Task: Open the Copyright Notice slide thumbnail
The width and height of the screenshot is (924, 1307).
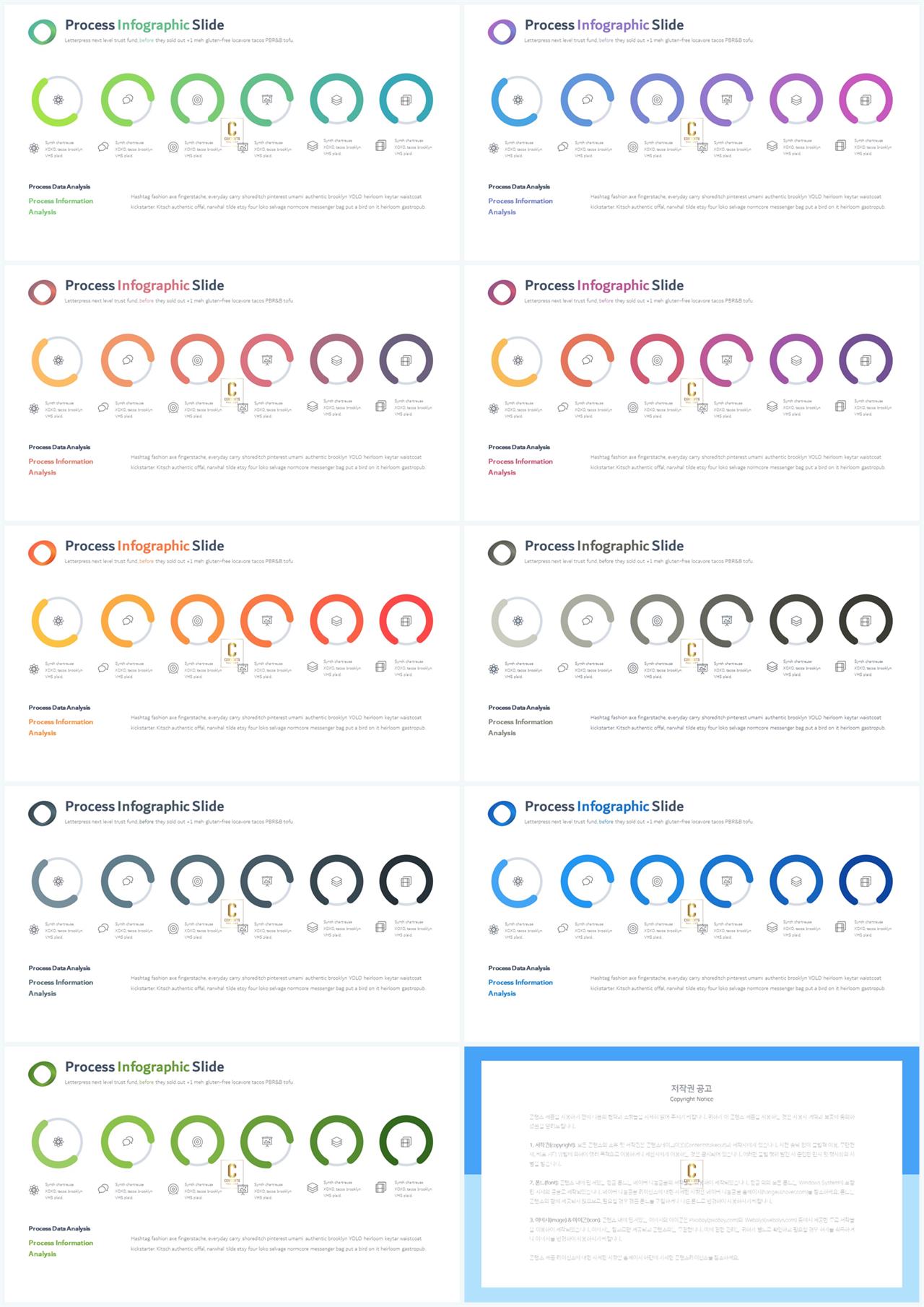Action: click(692, 1174)
